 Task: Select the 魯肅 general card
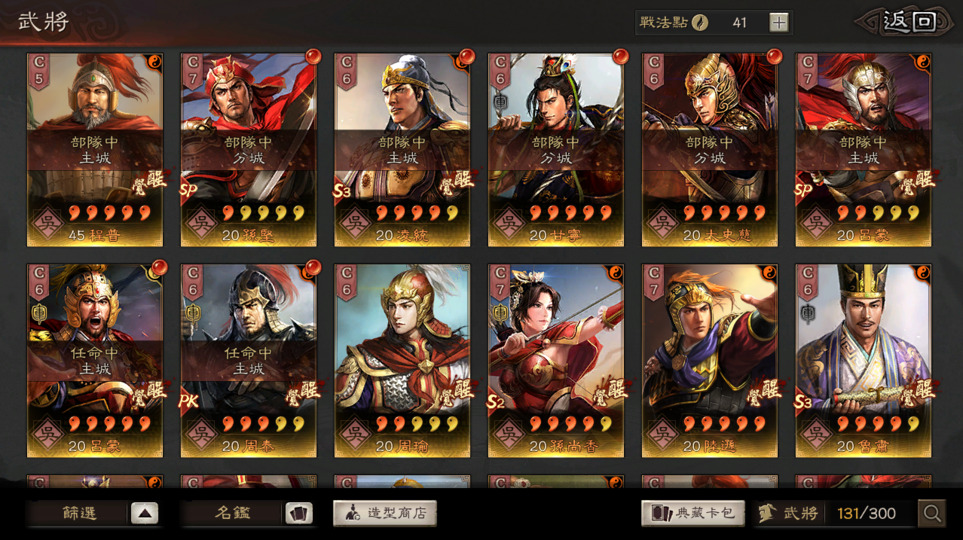(x=864, y=361)
